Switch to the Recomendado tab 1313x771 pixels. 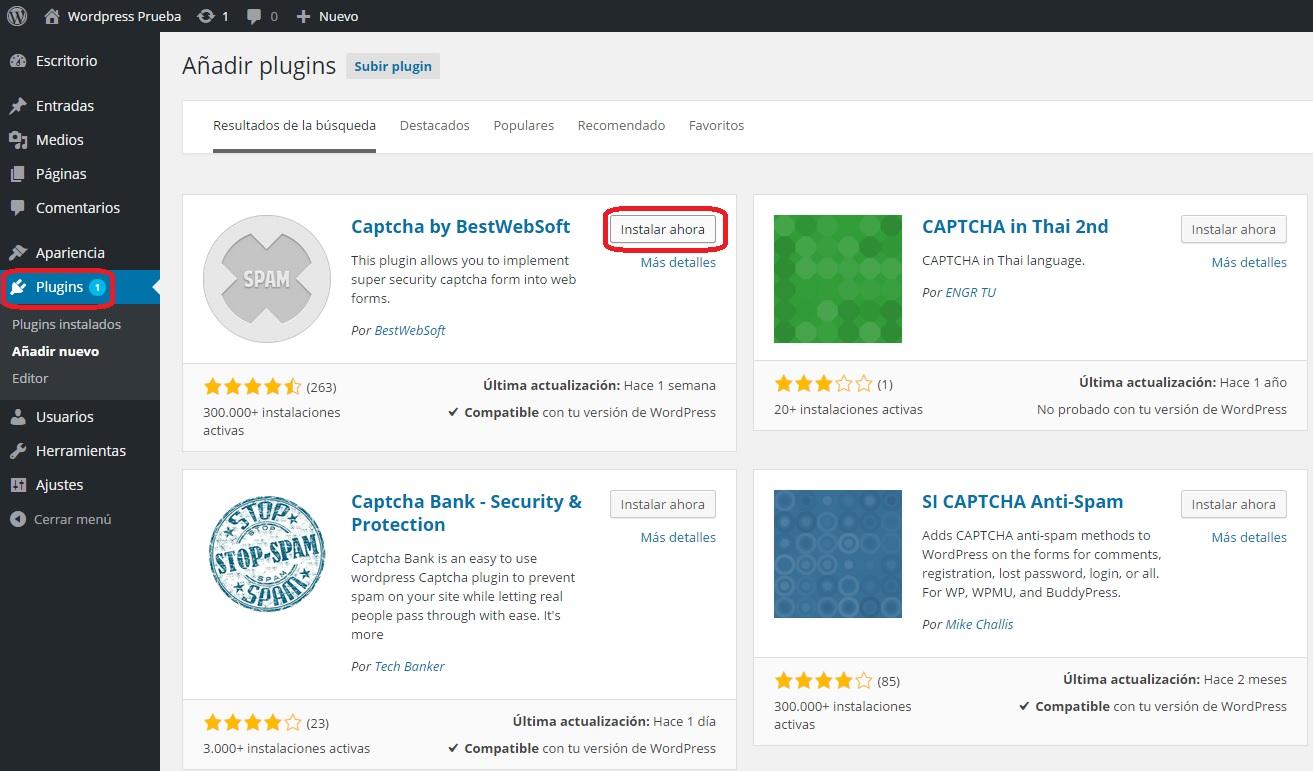tap(621, 126)
